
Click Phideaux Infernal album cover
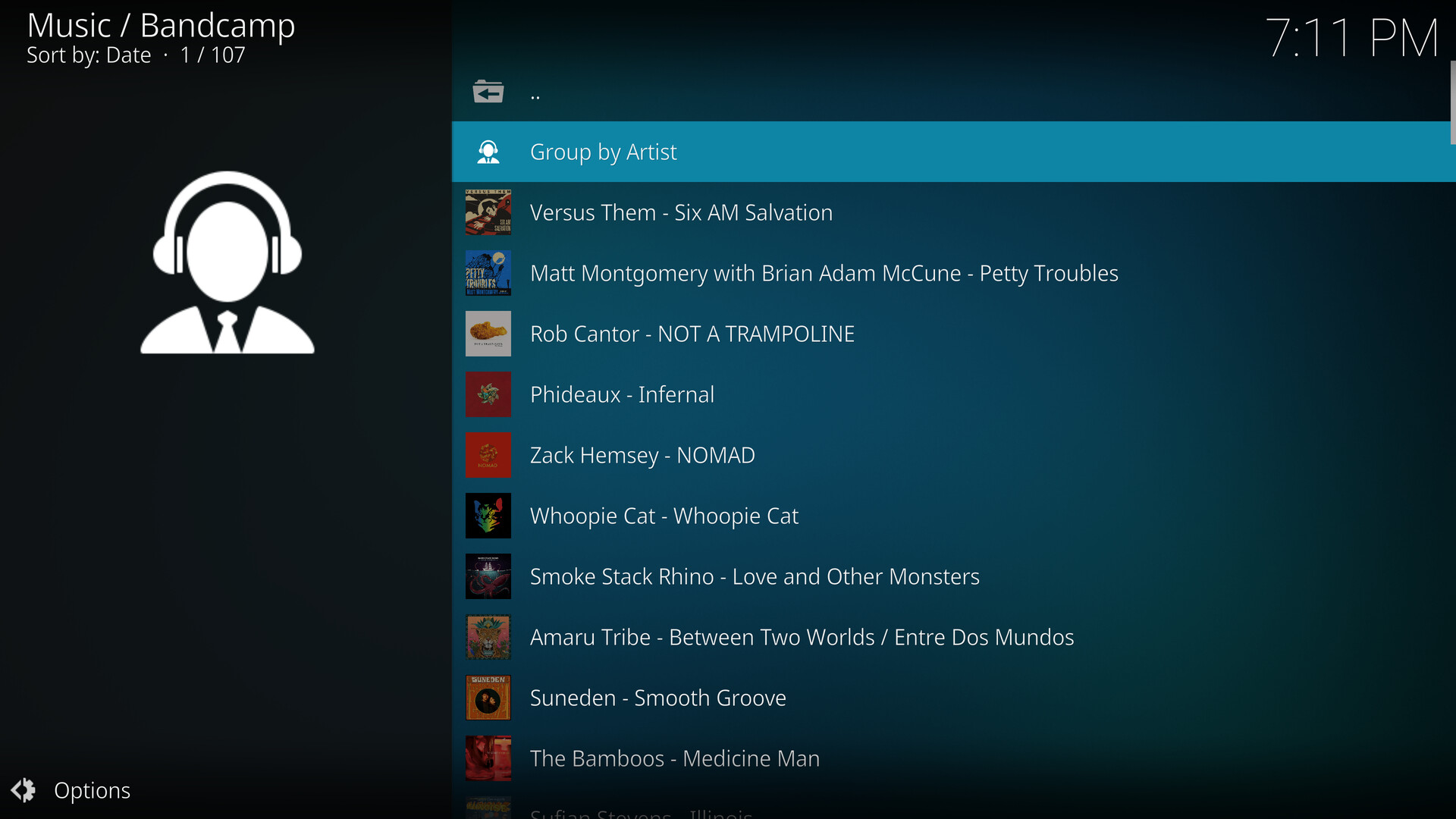tap(488, 394)
